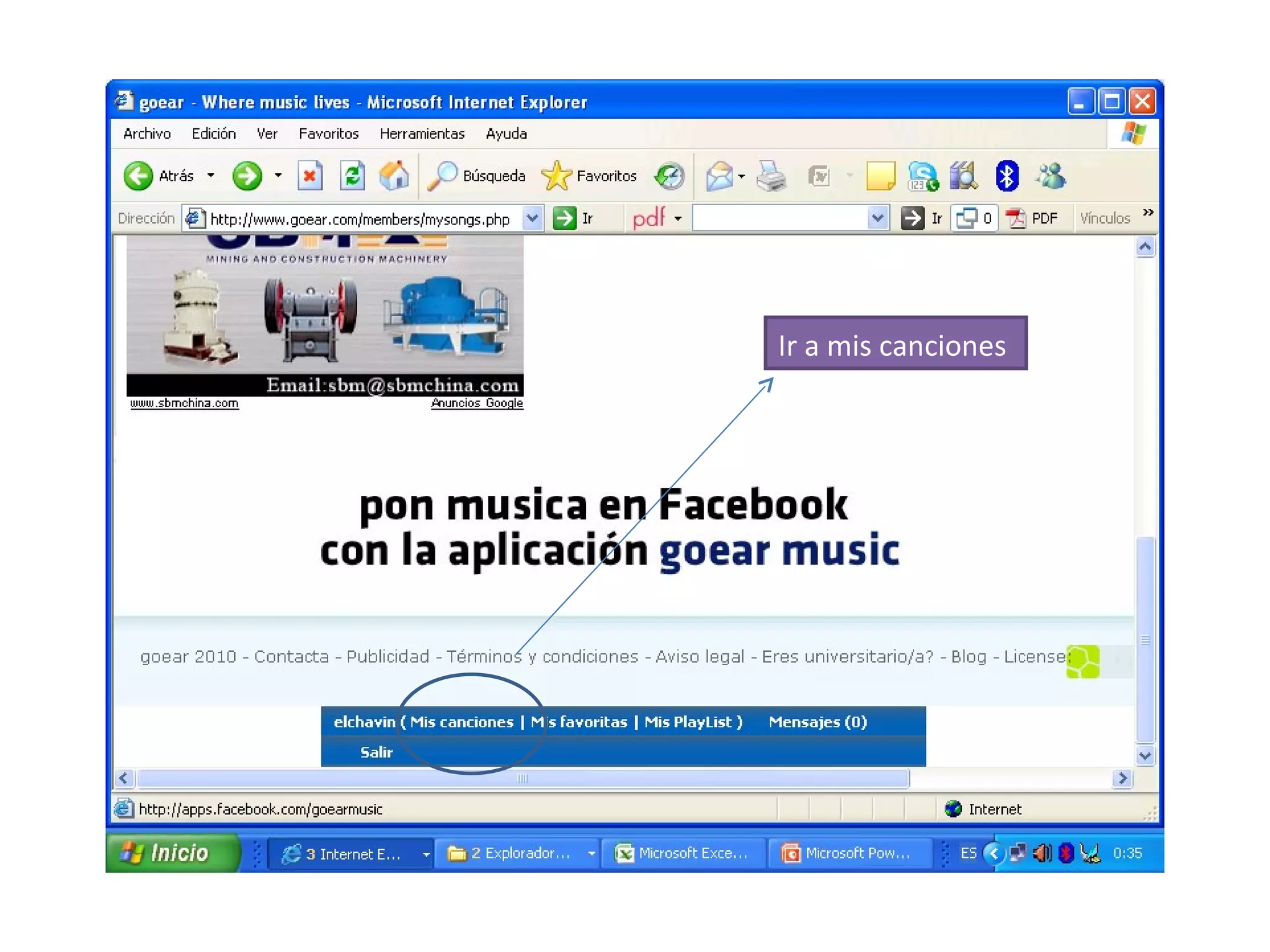Expand the mail icon dropdown arrow
Image resolution: width=1270 pixels, height=952 pixels.
click(x=742, y=176)
